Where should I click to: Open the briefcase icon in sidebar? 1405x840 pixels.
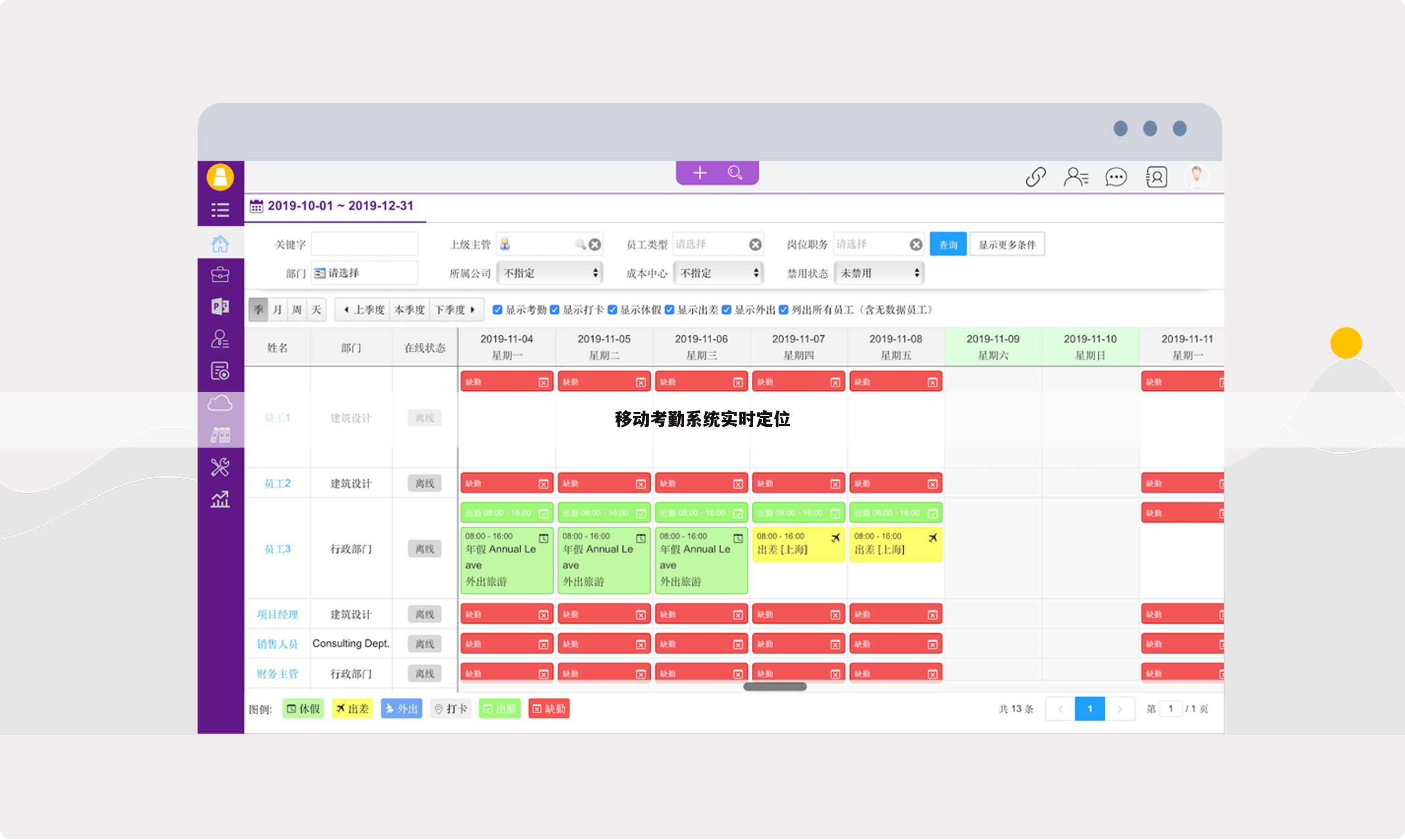(x=220, y=275)
